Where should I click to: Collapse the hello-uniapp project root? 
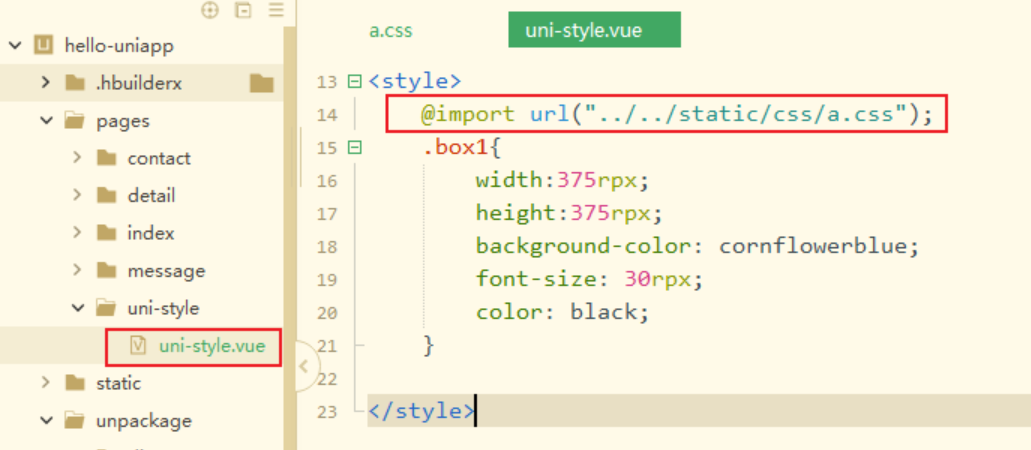click(x=15, y=45)
